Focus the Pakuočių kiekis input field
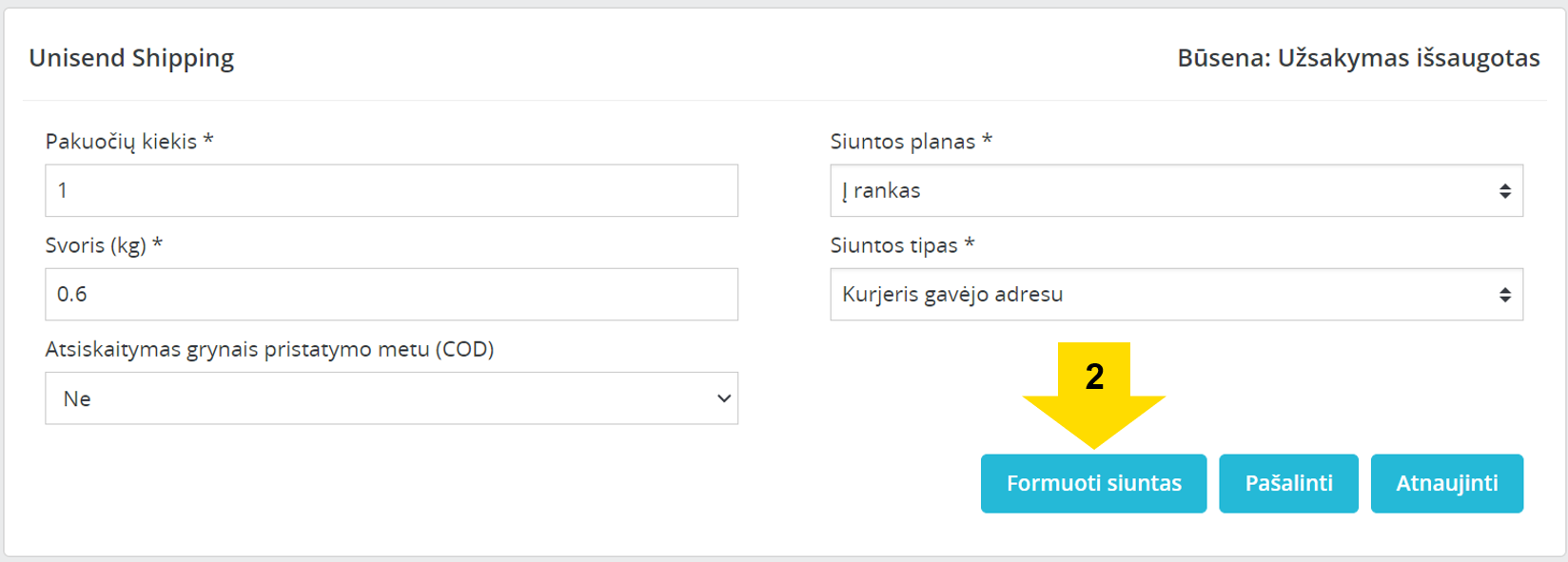Screen dimensions: 1568x562 391,190
